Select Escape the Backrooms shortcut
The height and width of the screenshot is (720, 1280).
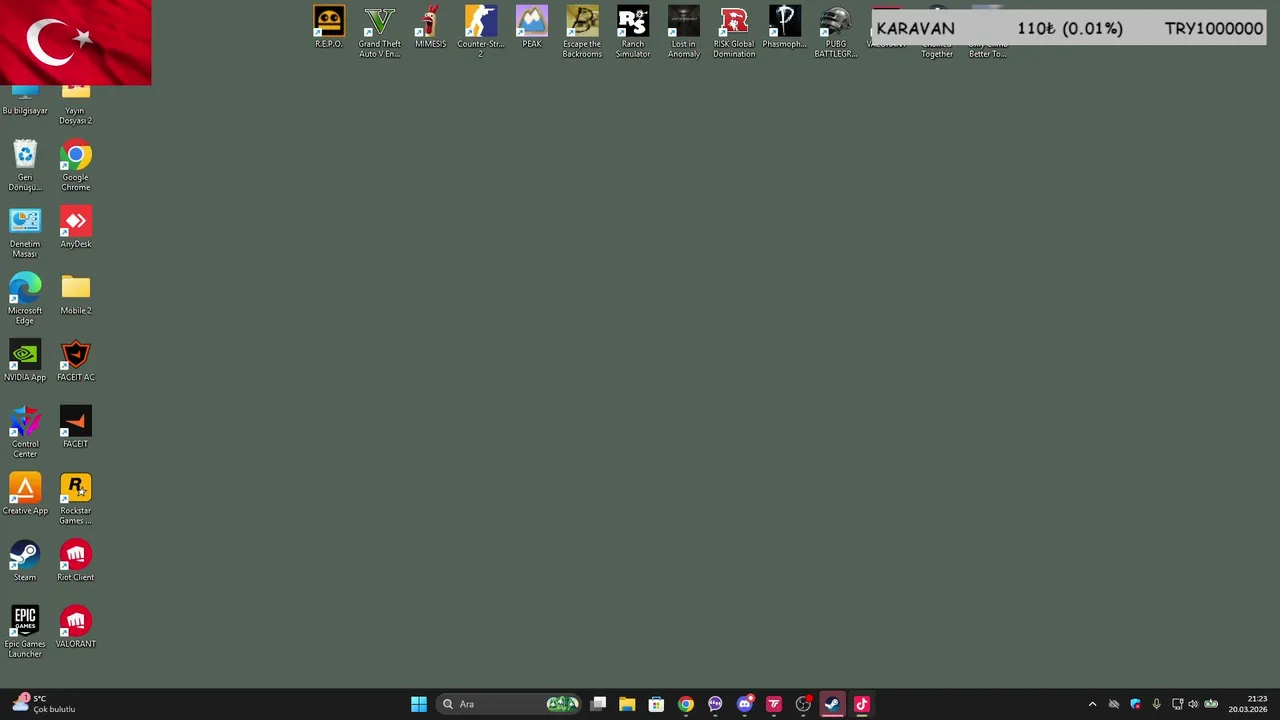(x=582, y=32)
